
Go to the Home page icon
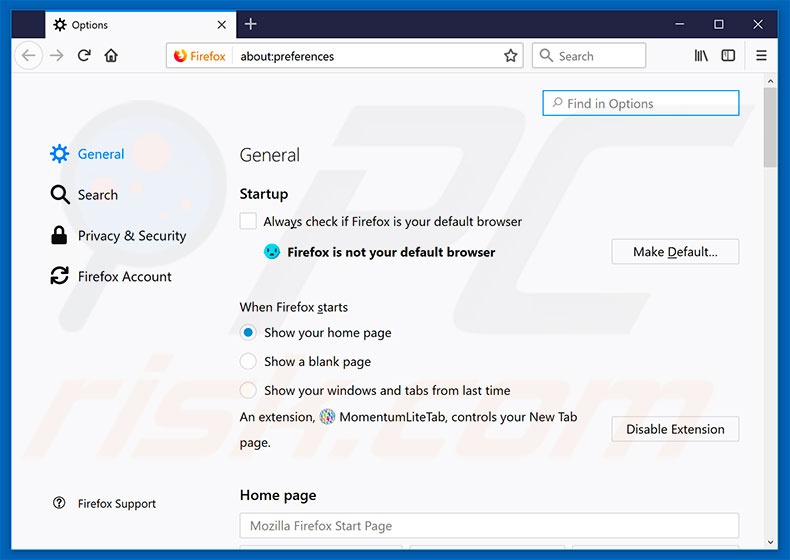(111, 55)
